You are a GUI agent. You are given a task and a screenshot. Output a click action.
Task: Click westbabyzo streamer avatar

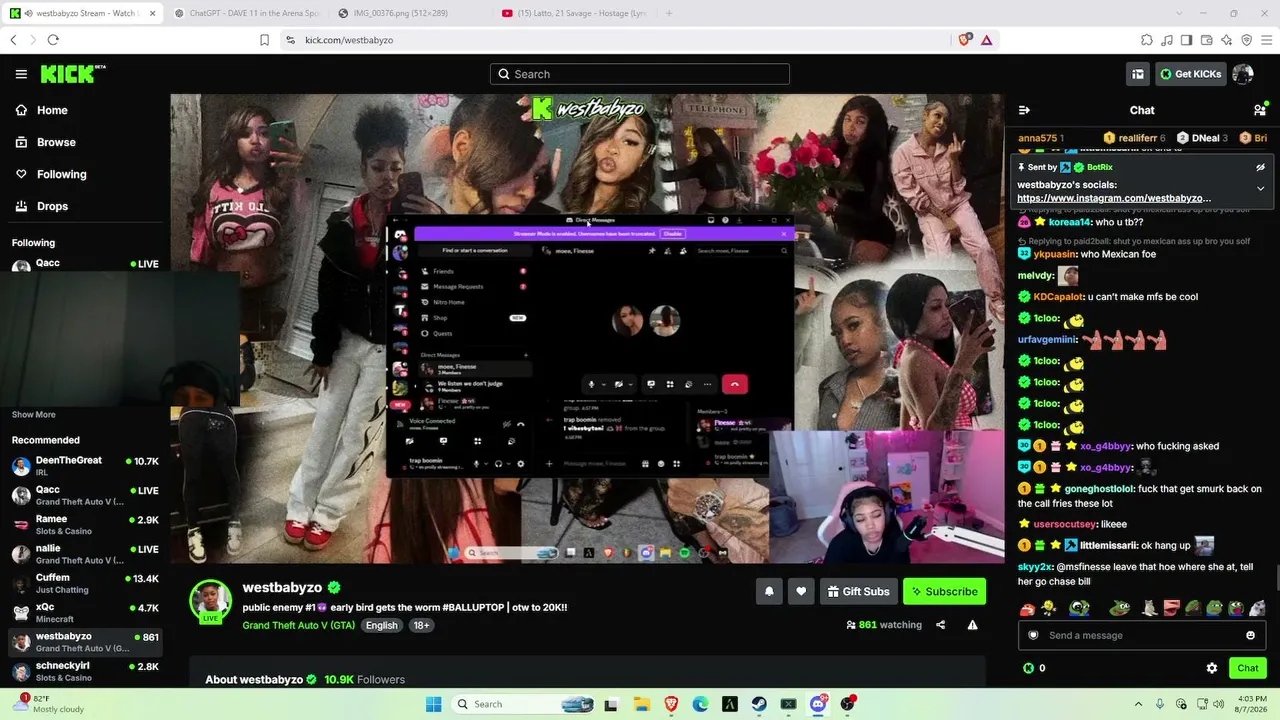click(x=211, y=600)
